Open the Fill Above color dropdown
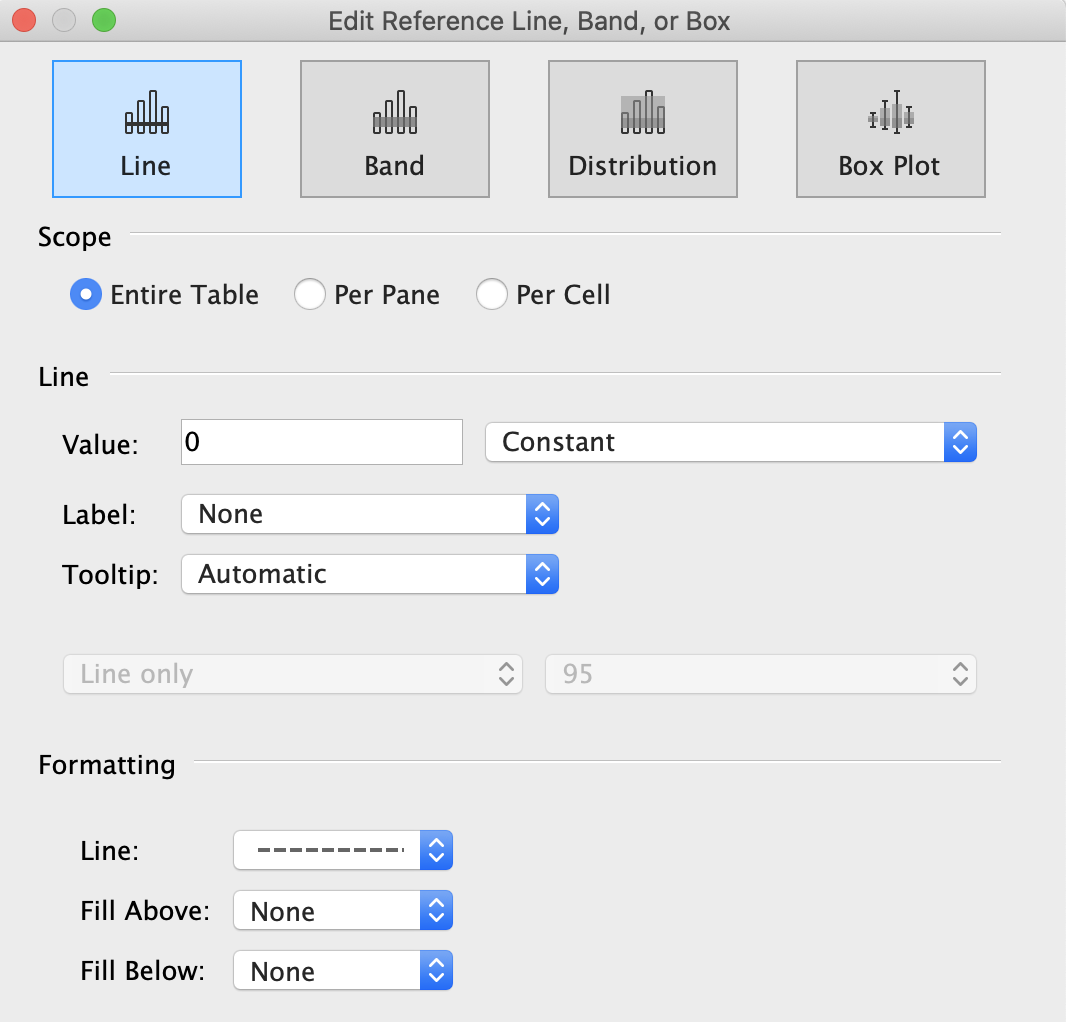The width and height of the screenshot is (1066, 1022). (x=342, y=911)
